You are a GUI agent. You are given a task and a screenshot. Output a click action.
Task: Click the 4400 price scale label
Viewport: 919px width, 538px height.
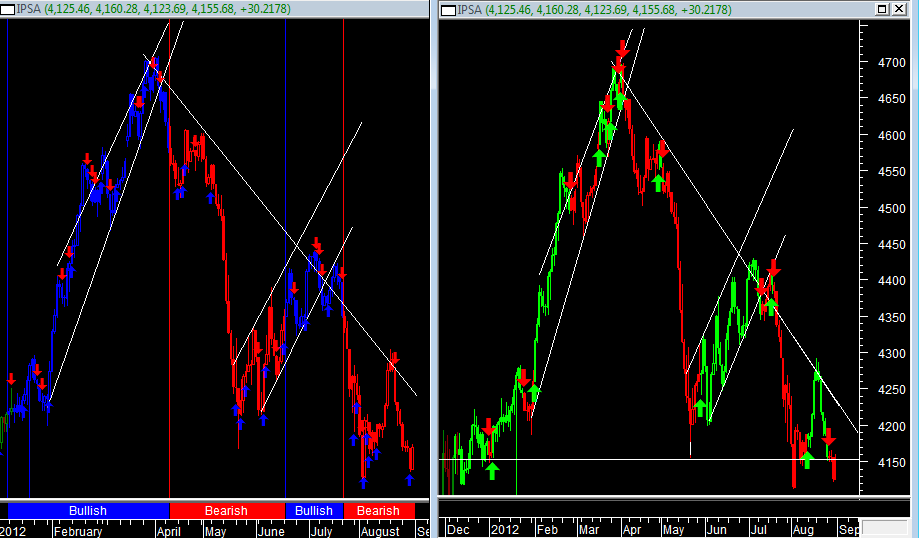coord(891,281)
